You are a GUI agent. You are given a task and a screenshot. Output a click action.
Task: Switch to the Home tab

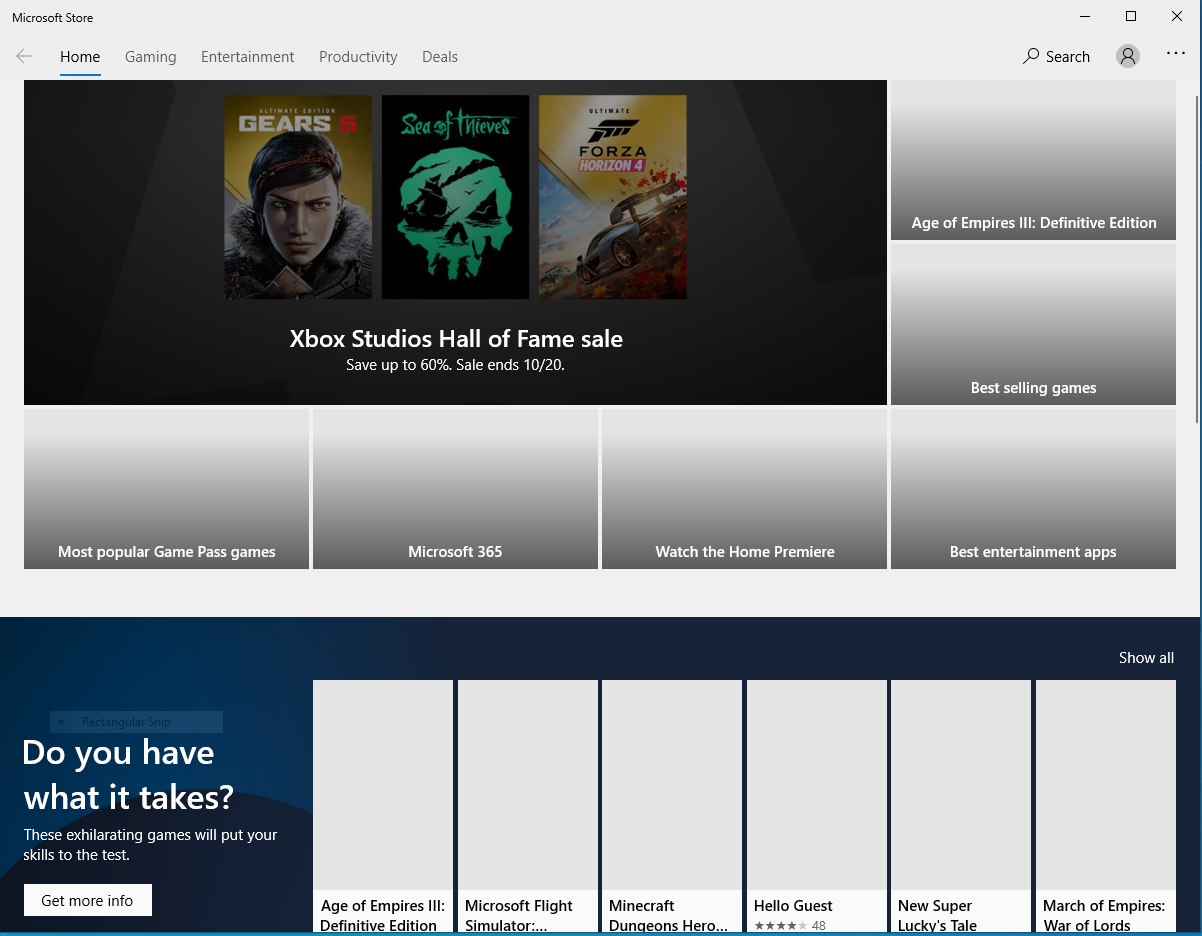(x=80, y=57)
